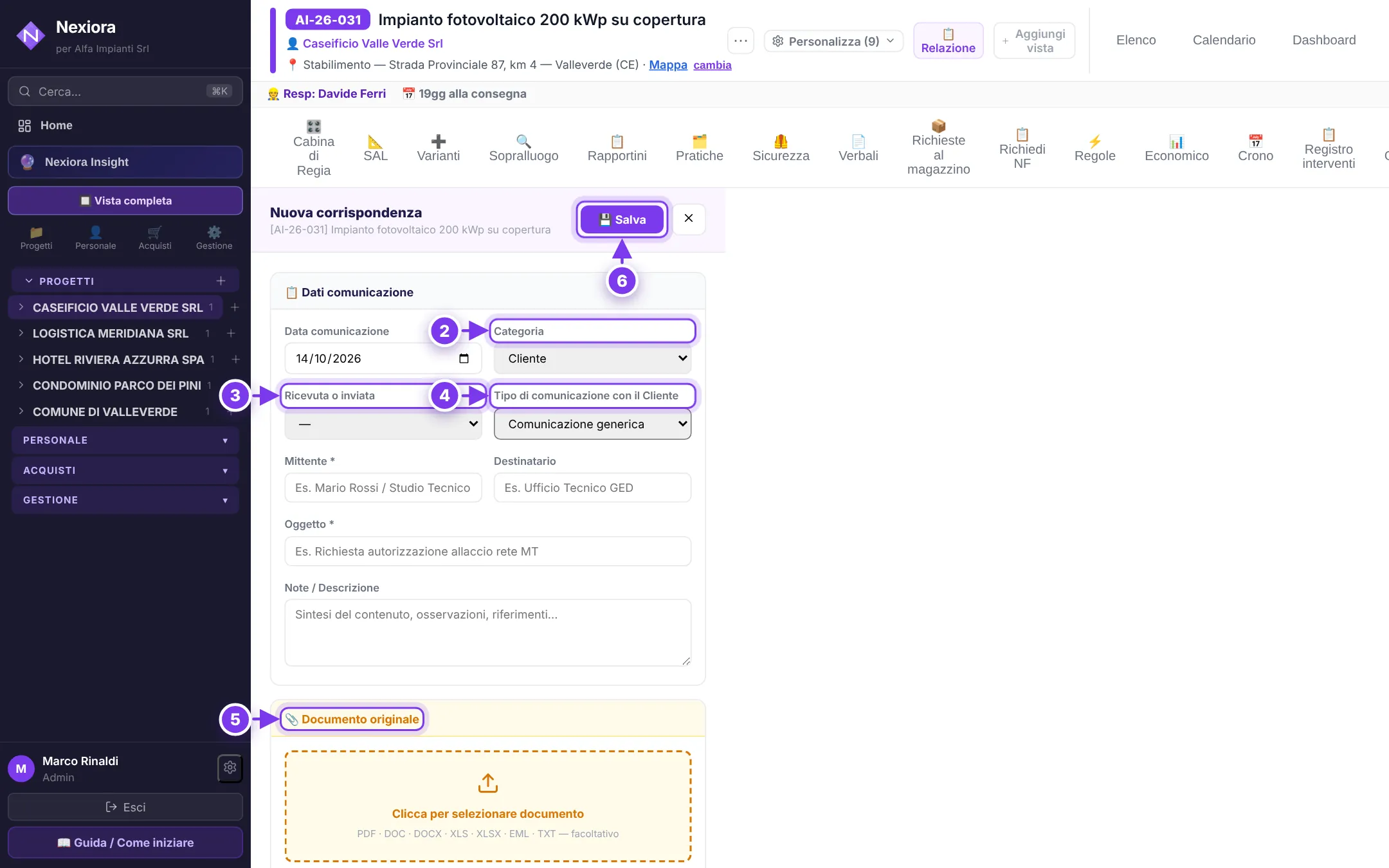The image size is (1389, 868).
Task: Open the user settings gear icon
Action: pos(230,768)
